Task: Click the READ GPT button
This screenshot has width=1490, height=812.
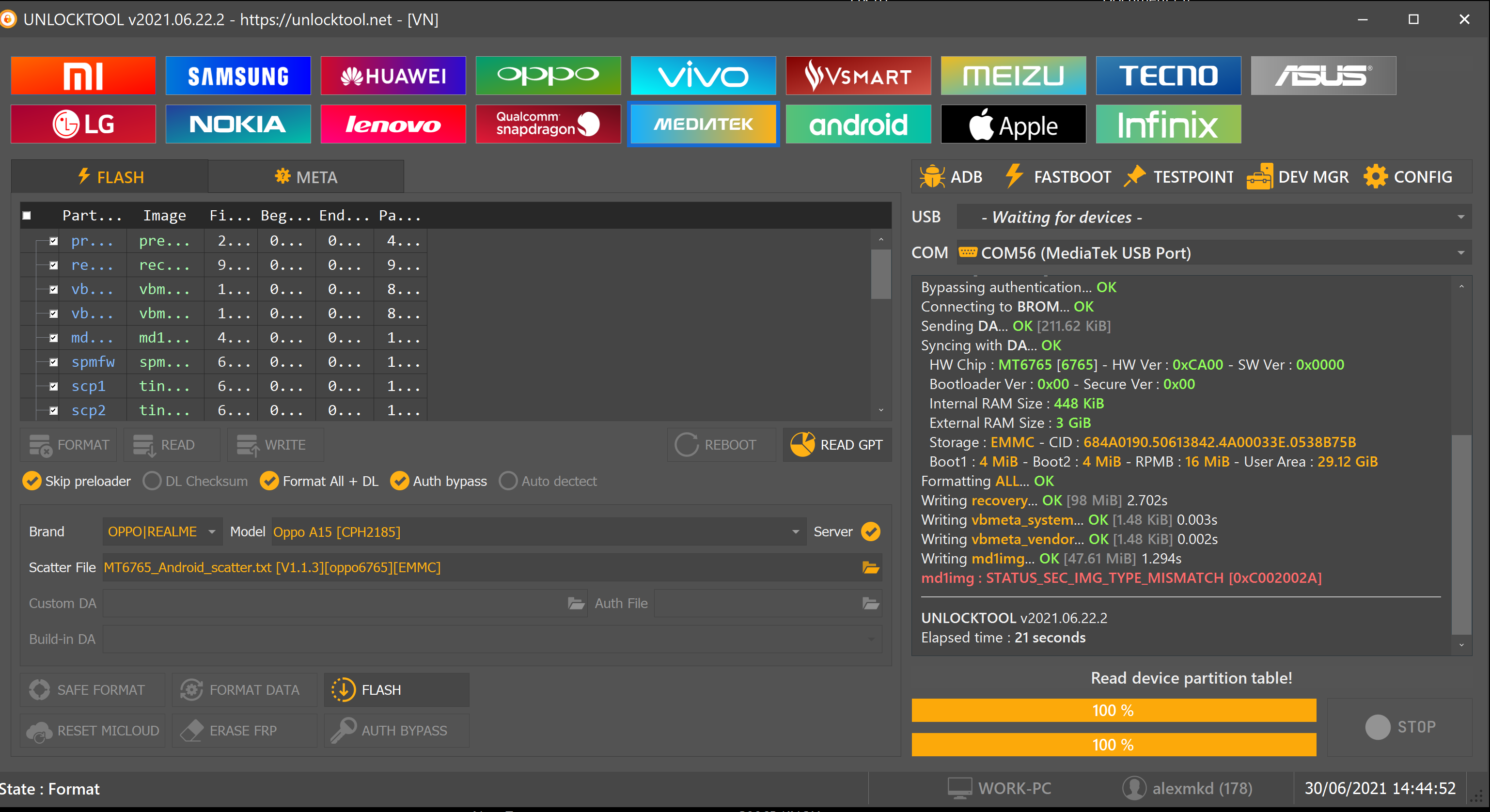Action: tap(836, 445)
